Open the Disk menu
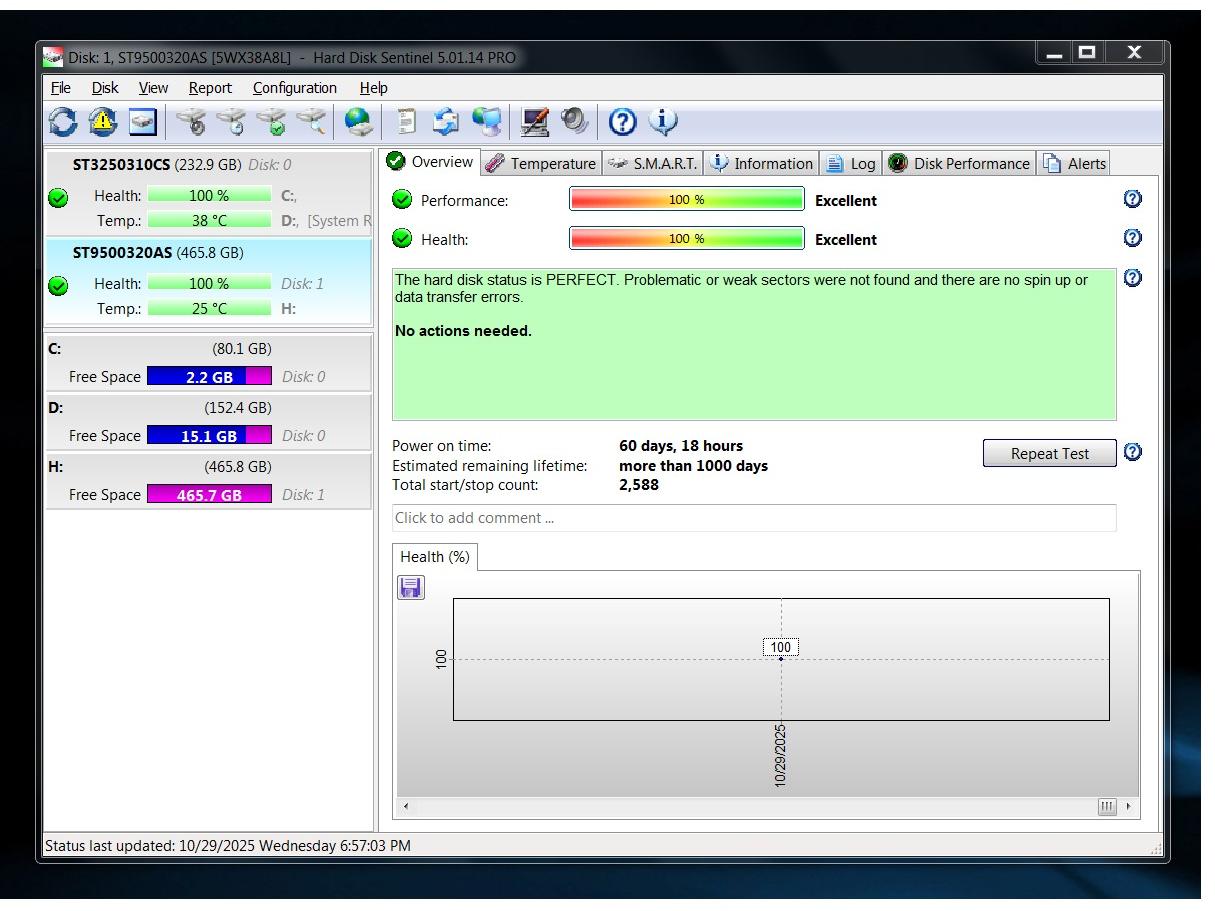This screenshot has width=1215, height=911. pyautogui.click(x=105, y=88)
